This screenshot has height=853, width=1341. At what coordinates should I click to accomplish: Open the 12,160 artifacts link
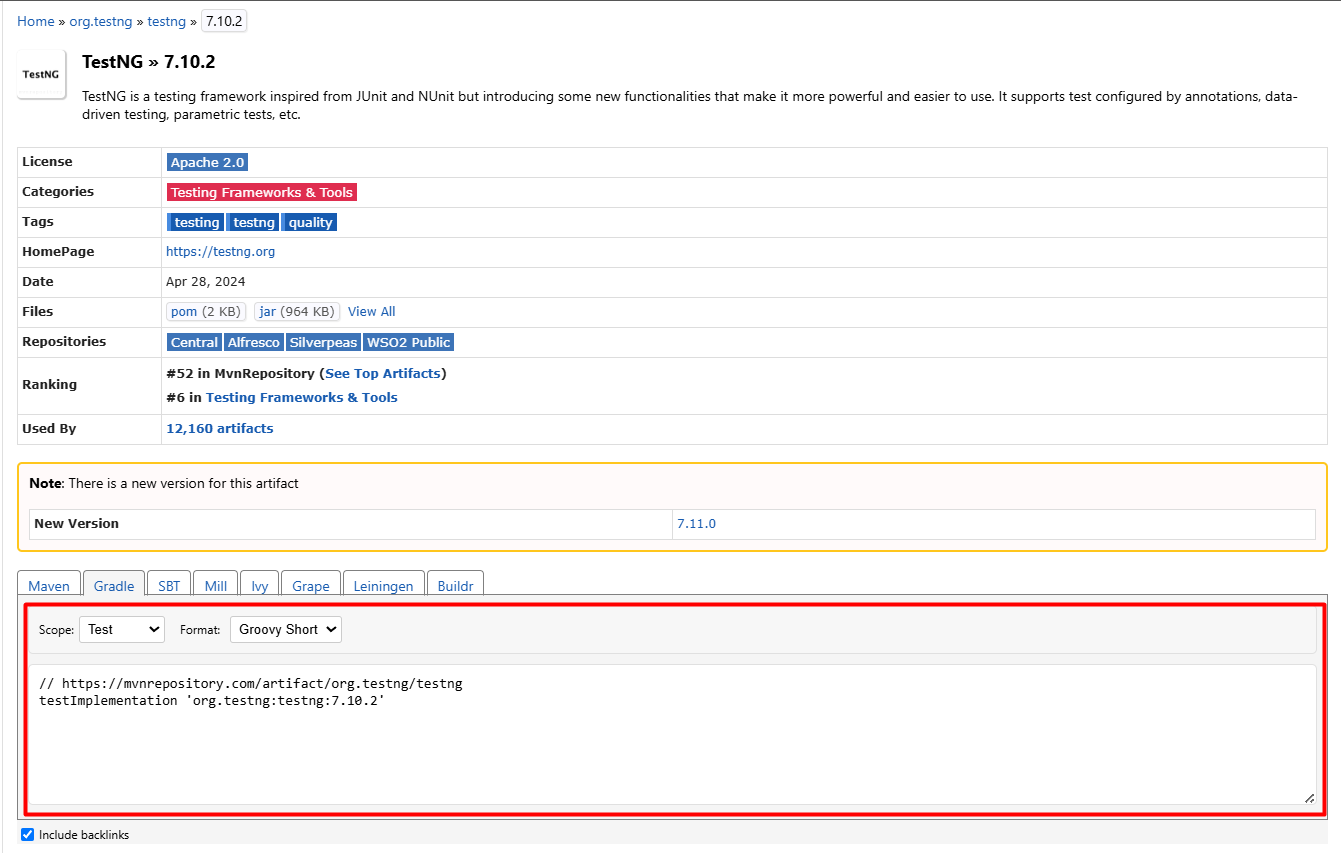tap(219, 428)
